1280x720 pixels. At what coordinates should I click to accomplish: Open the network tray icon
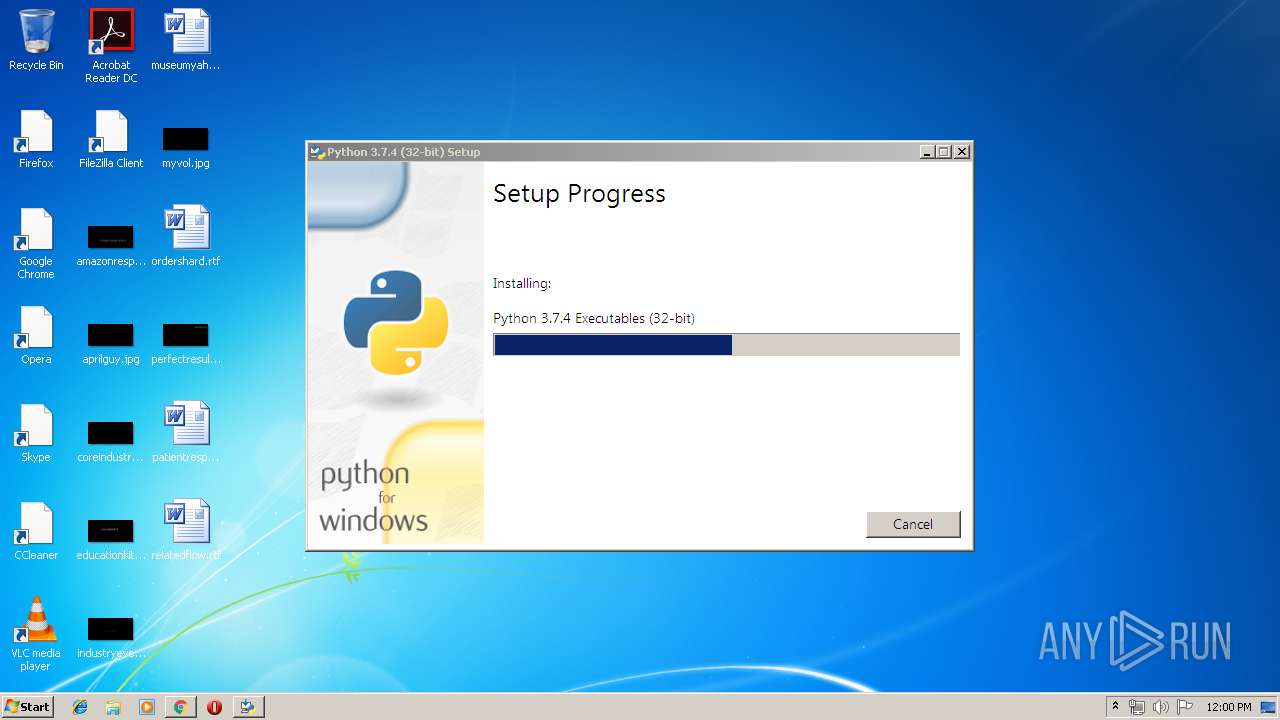pos(1137,707)
